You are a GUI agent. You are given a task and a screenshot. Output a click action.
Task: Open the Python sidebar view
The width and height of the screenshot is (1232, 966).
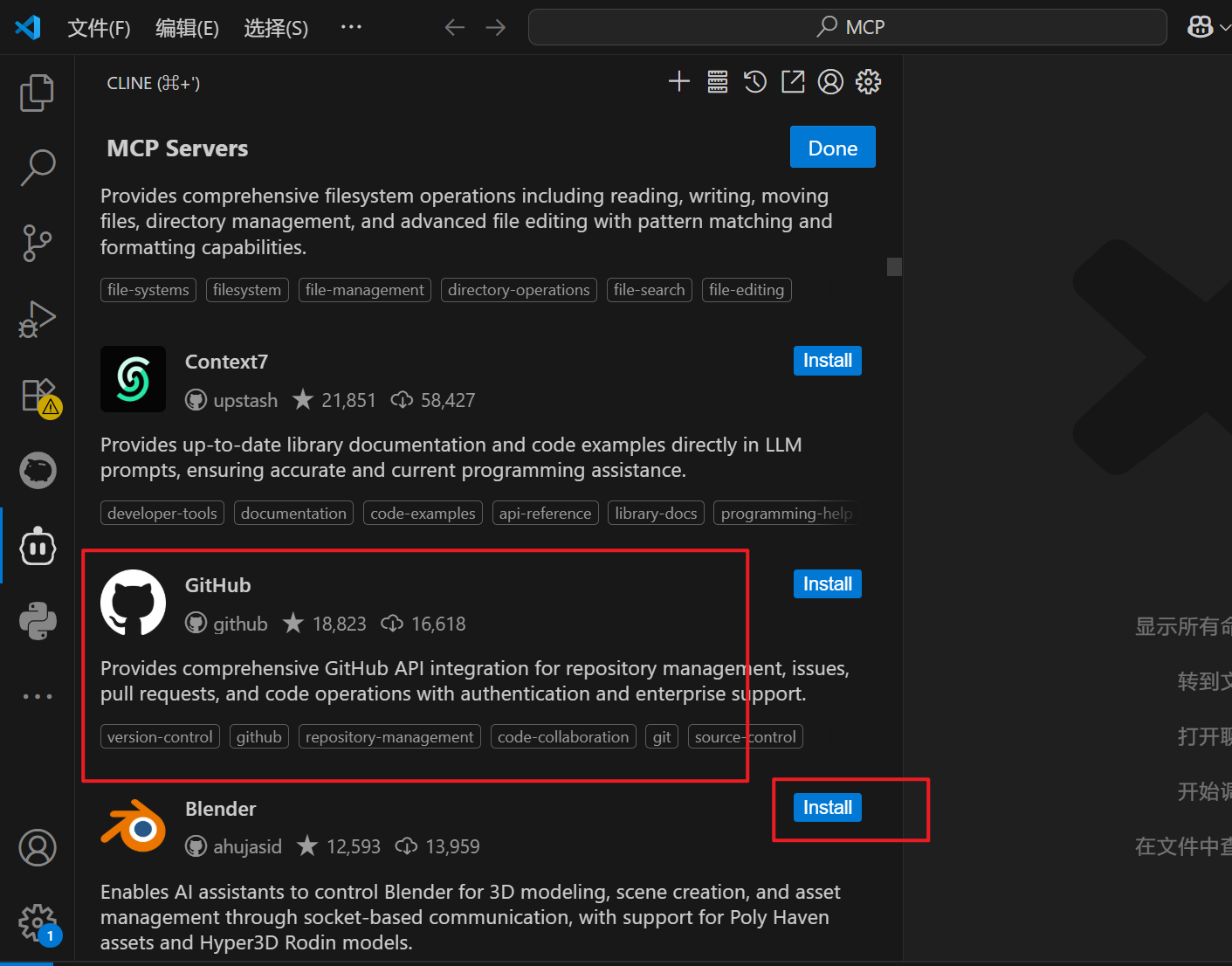(x=38, y=621)
